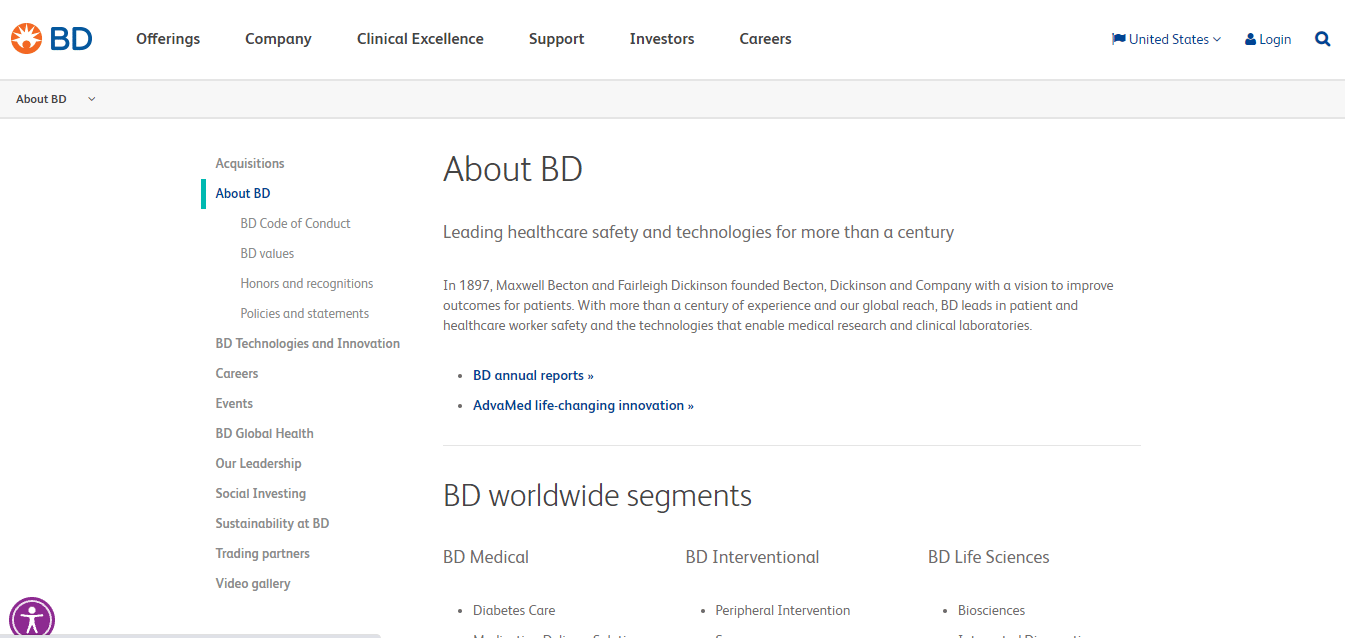Viewport: 1345px width, 638px height.
Task: Expand the About BD breadcrumb chevron
Action: point(92,99)
